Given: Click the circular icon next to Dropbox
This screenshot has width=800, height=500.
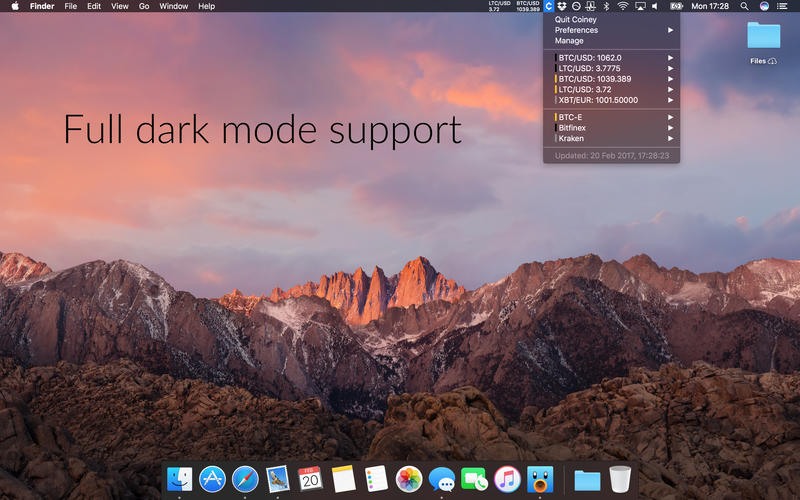Looking at the screenshot, I should (576, 6).
